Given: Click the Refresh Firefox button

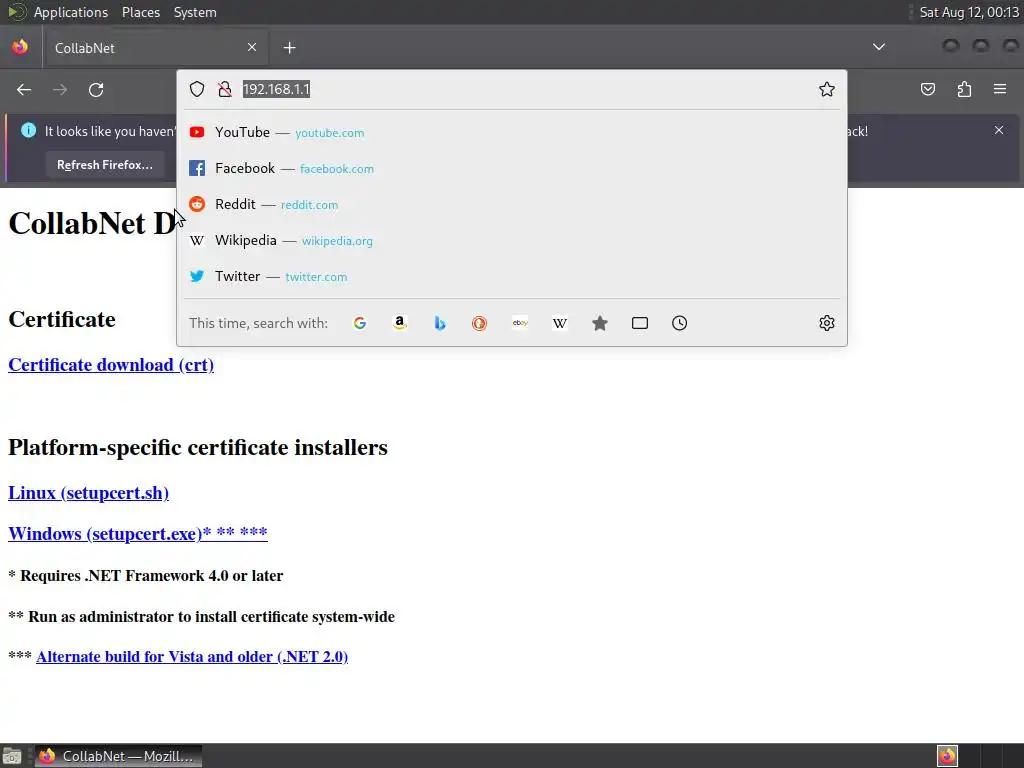Looking at the screenshot, I should tap(104, 165).
